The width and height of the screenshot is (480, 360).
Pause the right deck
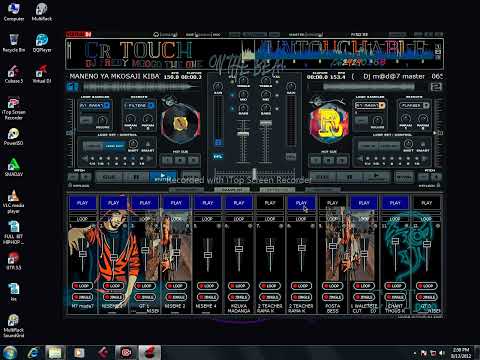pos(349,177)
